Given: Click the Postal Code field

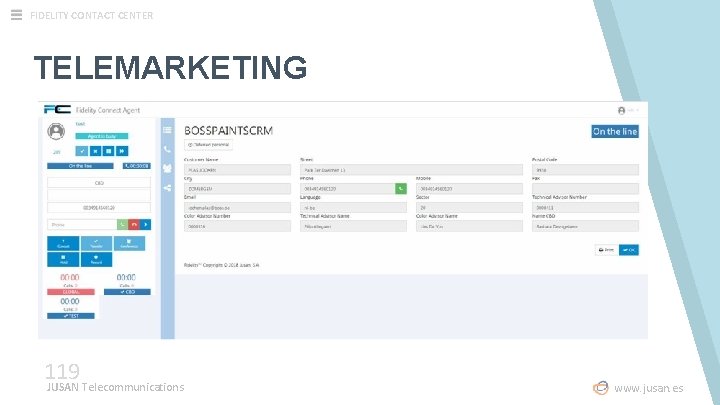Looking at the screenshot, I should (x=585, y=170).
